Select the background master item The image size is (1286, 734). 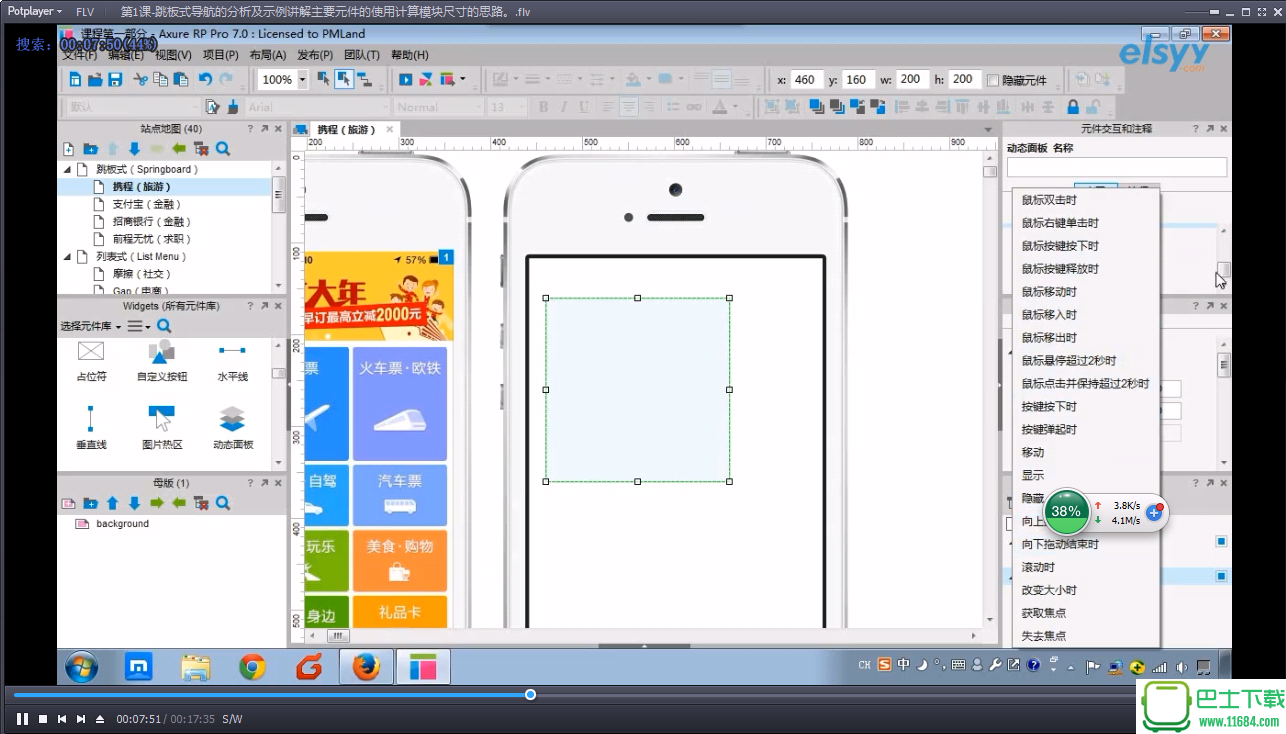coord(122,523)
